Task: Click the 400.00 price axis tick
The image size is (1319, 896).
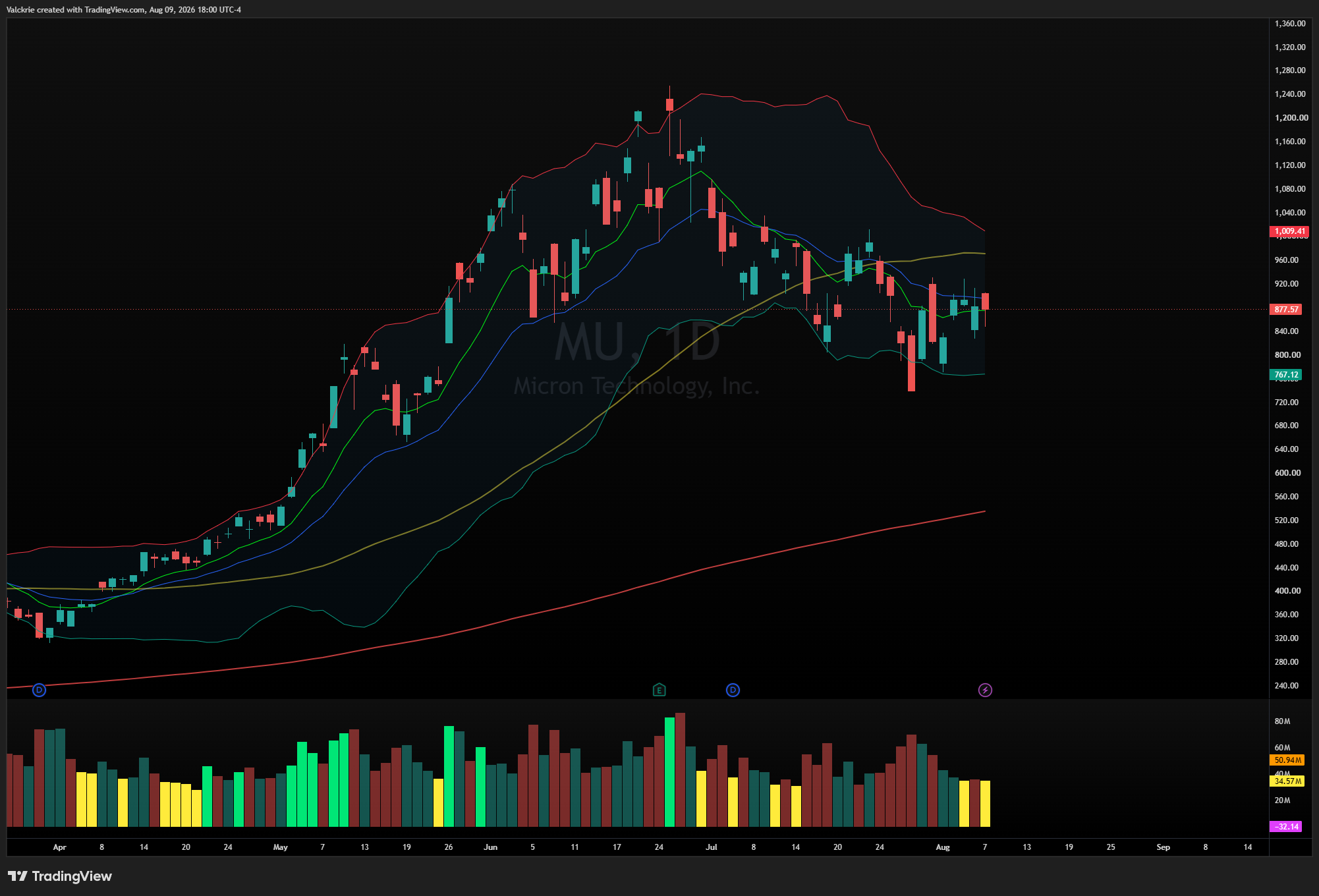Action: (1287, 591)
